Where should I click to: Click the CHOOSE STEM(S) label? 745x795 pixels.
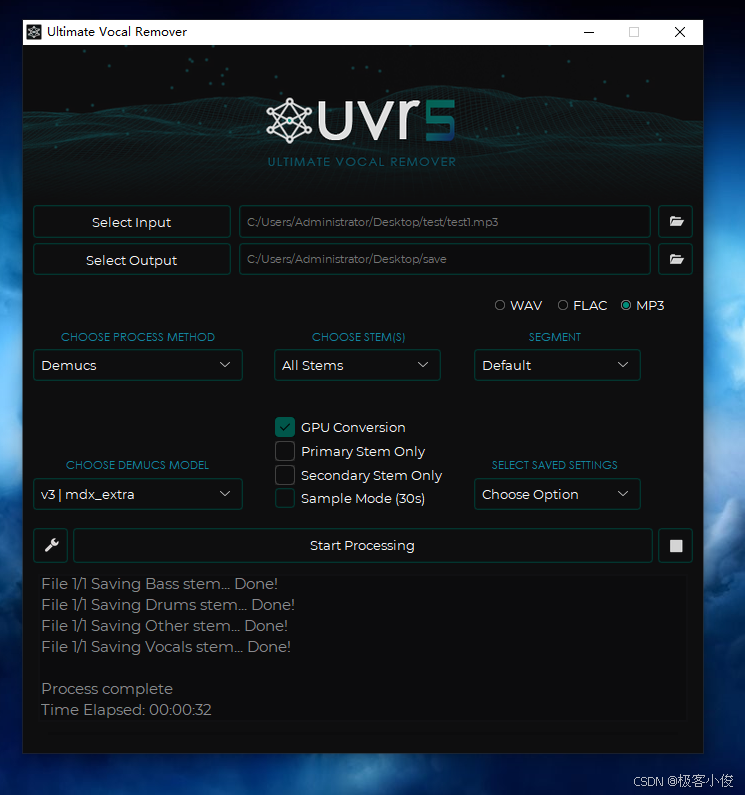tap(359, 337)
